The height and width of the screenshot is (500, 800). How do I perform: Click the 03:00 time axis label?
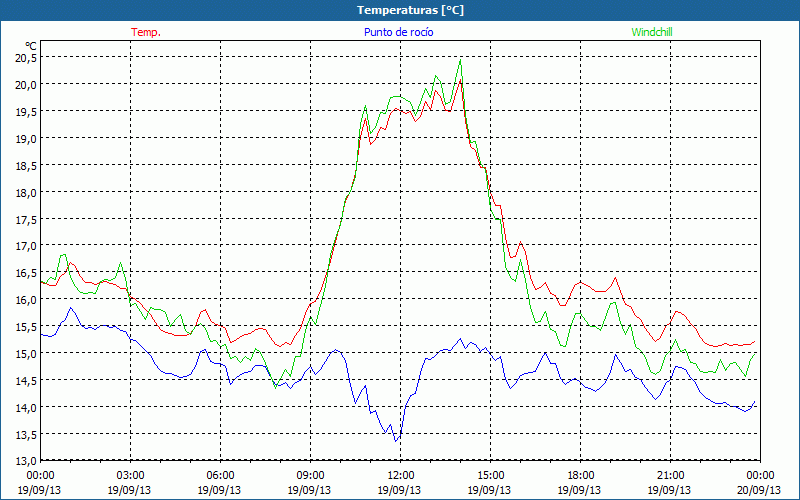tap(130, 476)
